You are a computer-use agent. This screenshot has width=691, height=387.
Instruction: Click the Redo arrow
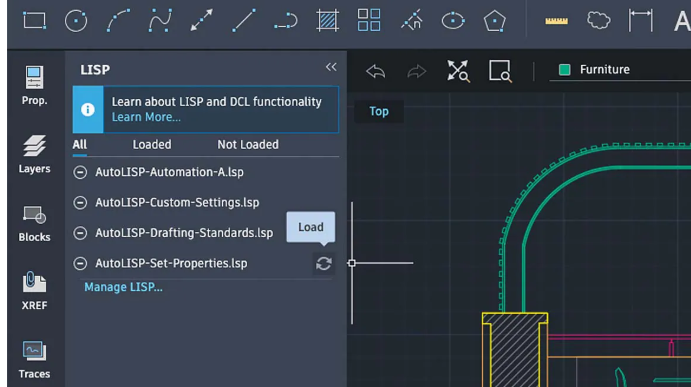[x=416, y=71]
